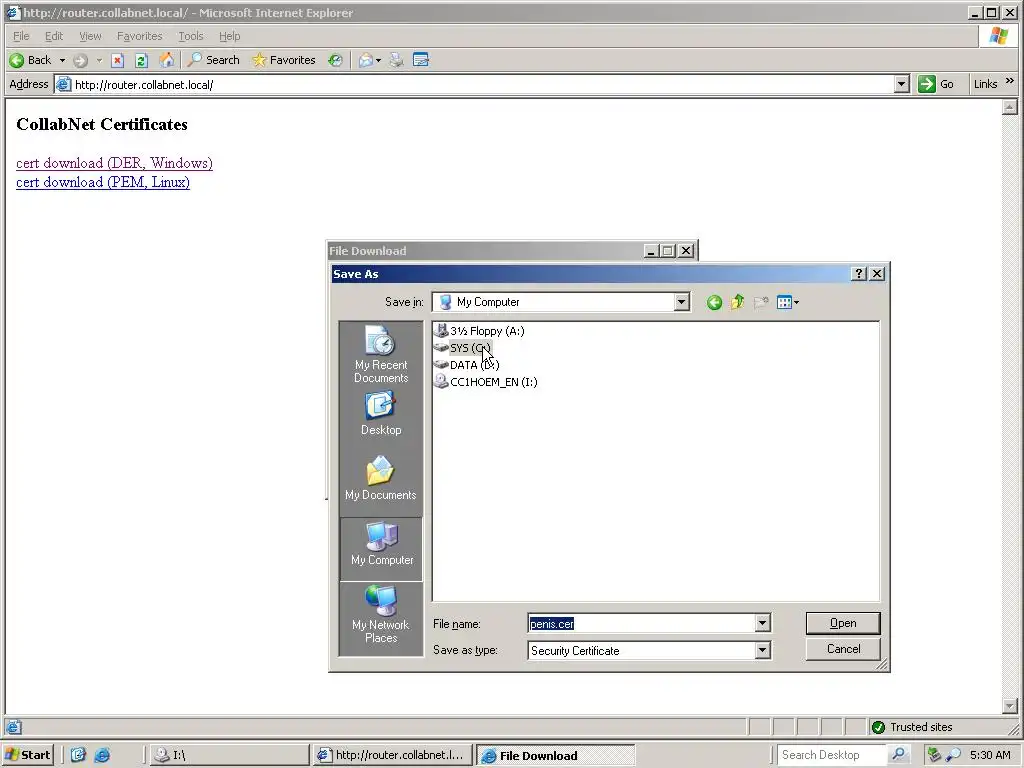Open the Forward button history dropdown arrow
1024x768 pixels.
99,61
